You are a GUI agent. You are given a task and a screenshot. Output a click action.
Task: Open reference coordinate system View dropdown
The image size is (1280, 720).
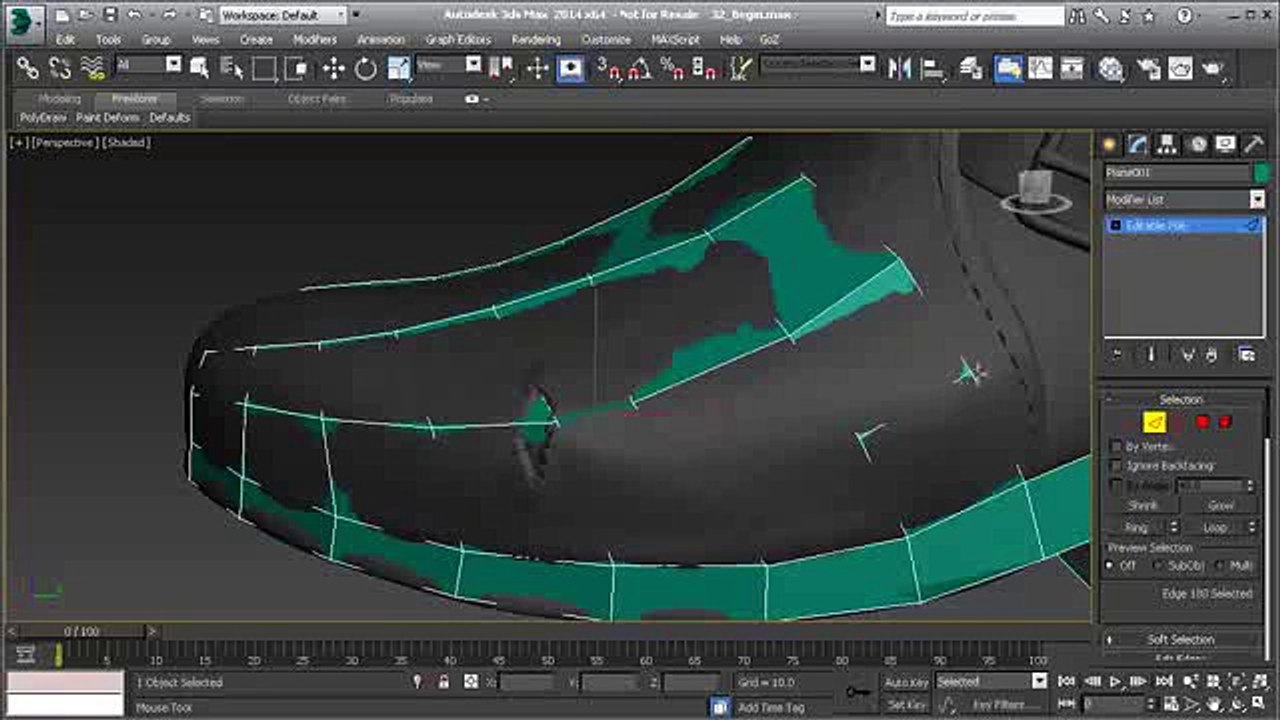coord(449,65)
